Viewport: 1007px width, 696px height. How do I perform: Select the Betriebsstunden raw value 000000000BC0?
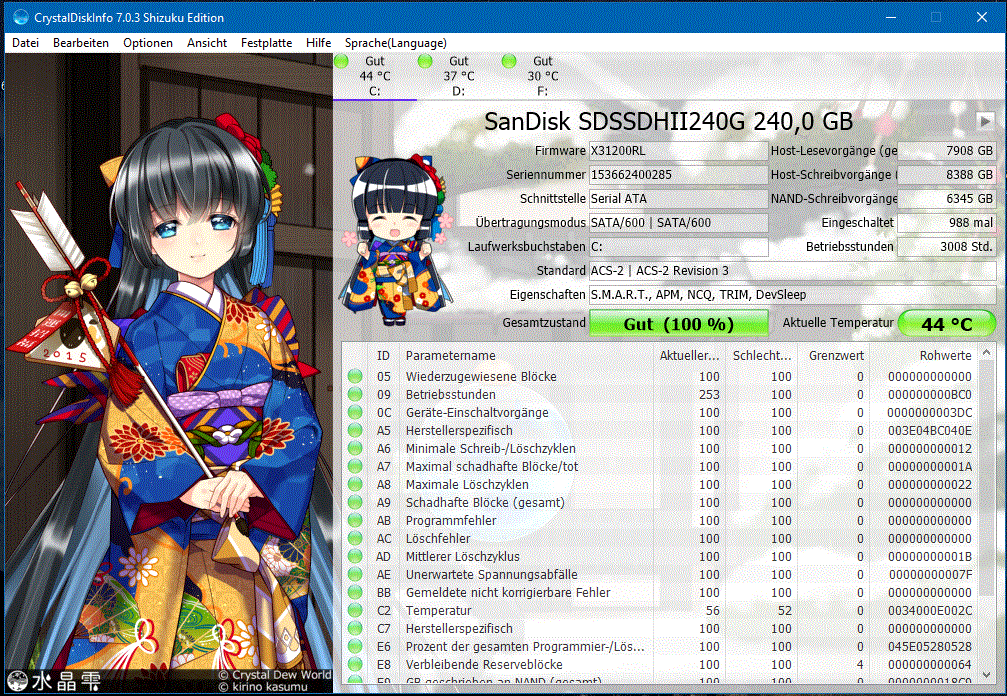(930, 395)
